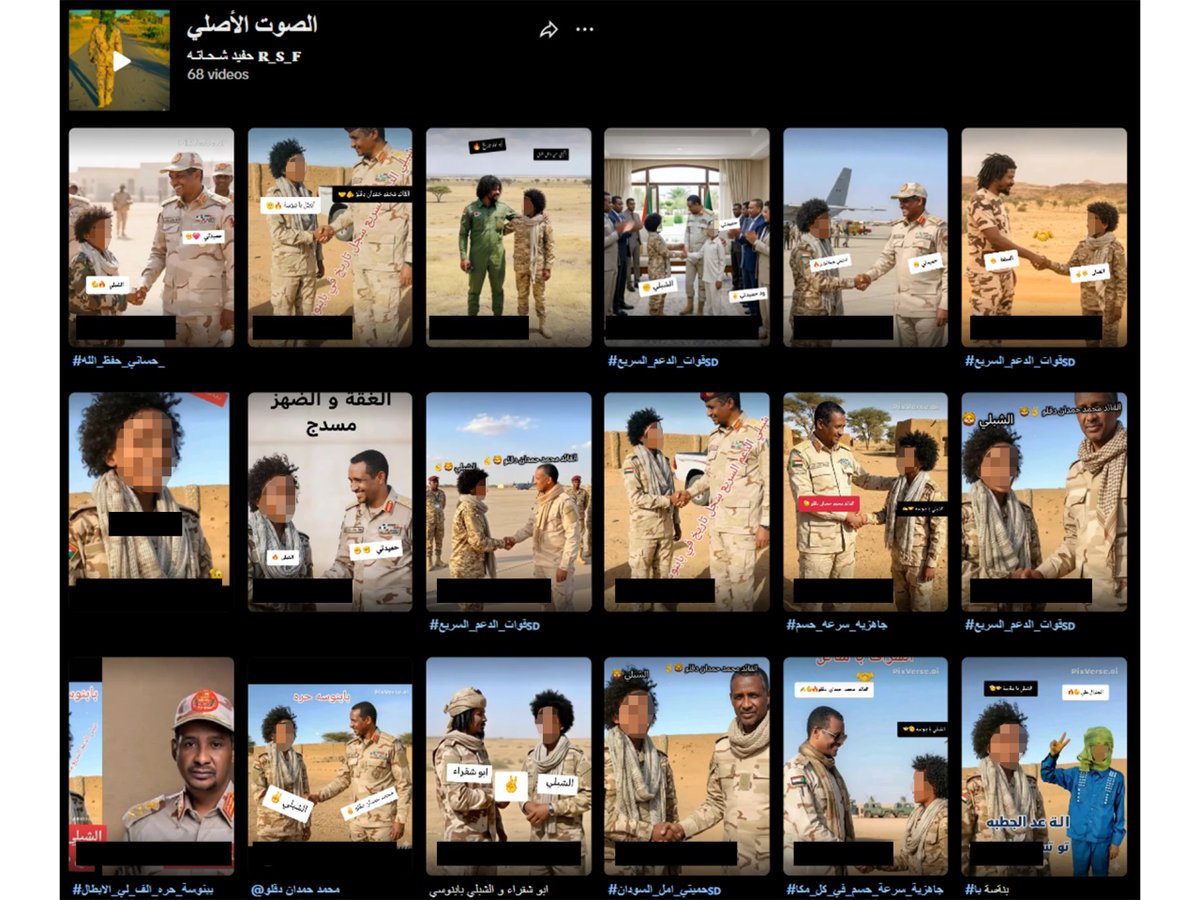Open video with large مسدج heading text
The height and width of the screenshot is (900, 1200).
pyautogui.click(x=330, y=501)
